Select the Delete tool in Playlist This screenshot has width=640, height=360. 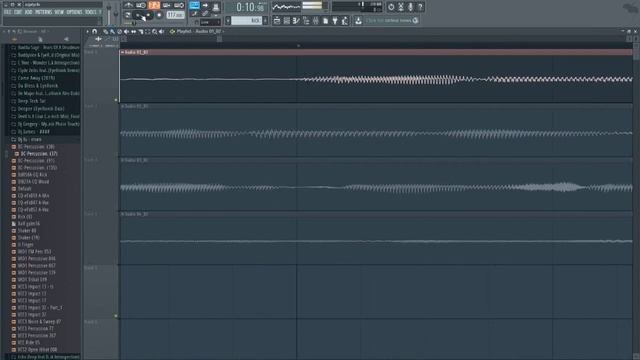[x=119, y=31]
